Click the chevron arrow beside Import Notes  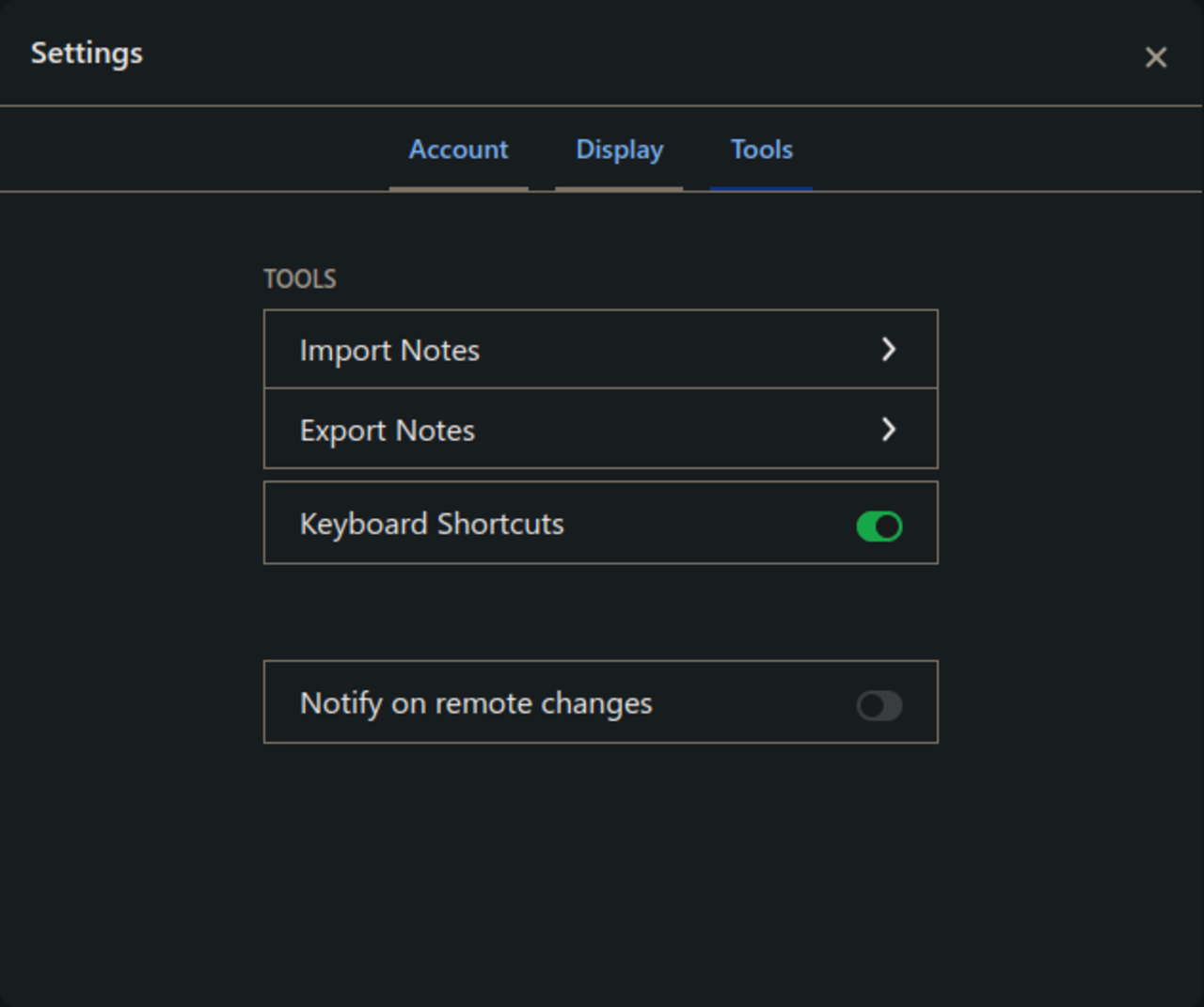click(888, 350)
